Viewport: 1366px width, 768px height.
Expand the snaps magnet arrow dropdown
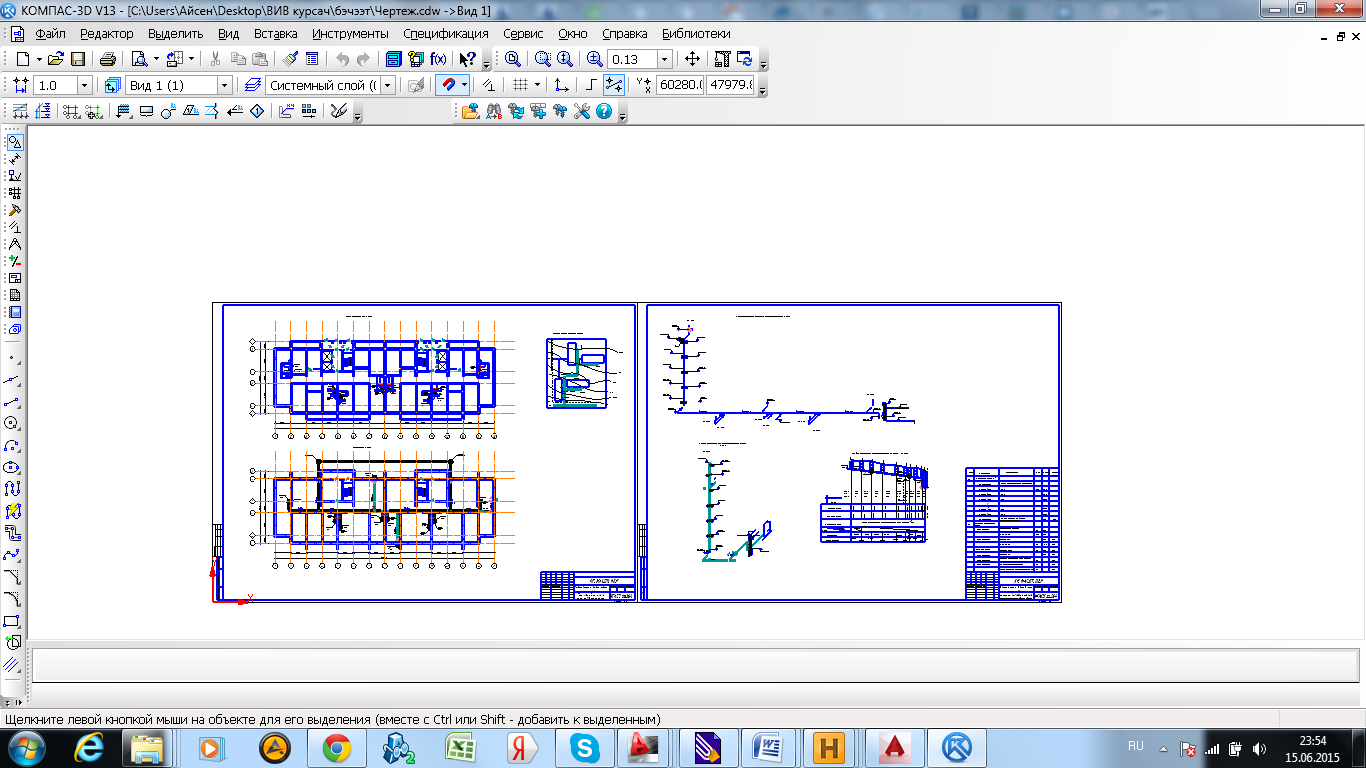pyautogui.click(x=464, y=85)
